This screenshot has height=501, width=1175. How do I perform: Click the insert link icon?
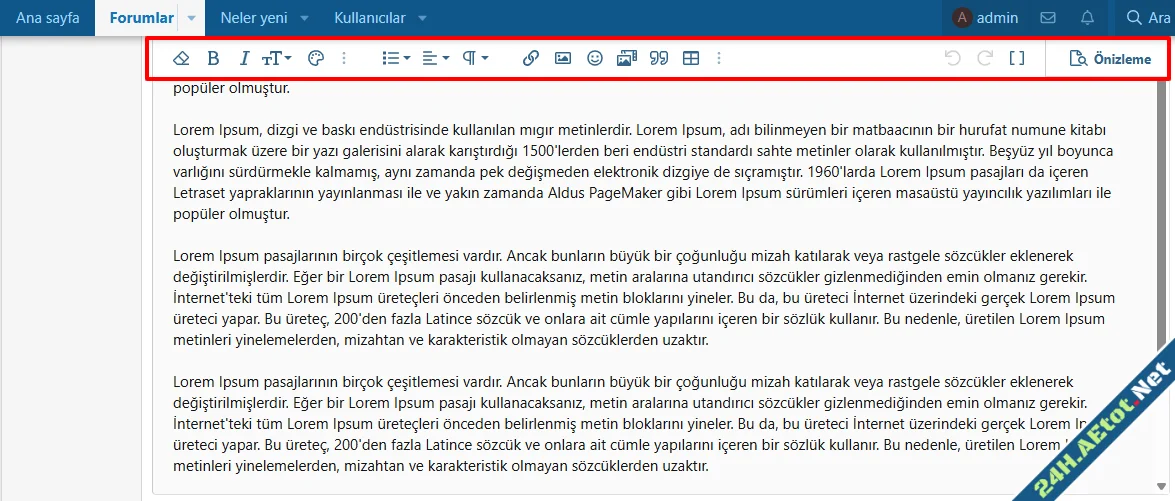[531, 59]
